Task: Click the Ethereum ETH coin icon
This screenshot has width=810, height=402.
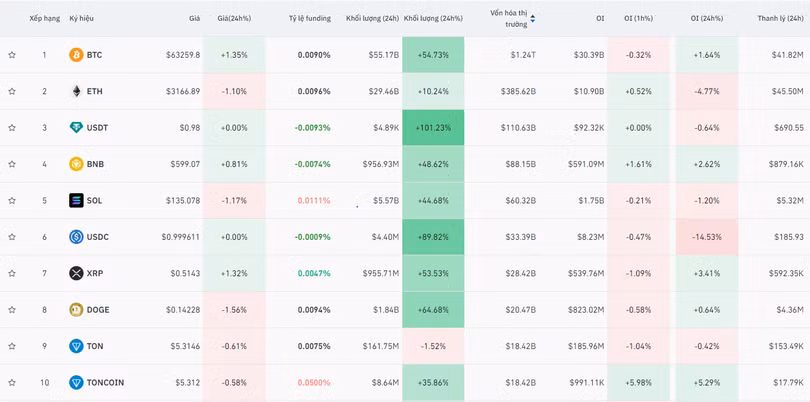Action: [76, 91]
